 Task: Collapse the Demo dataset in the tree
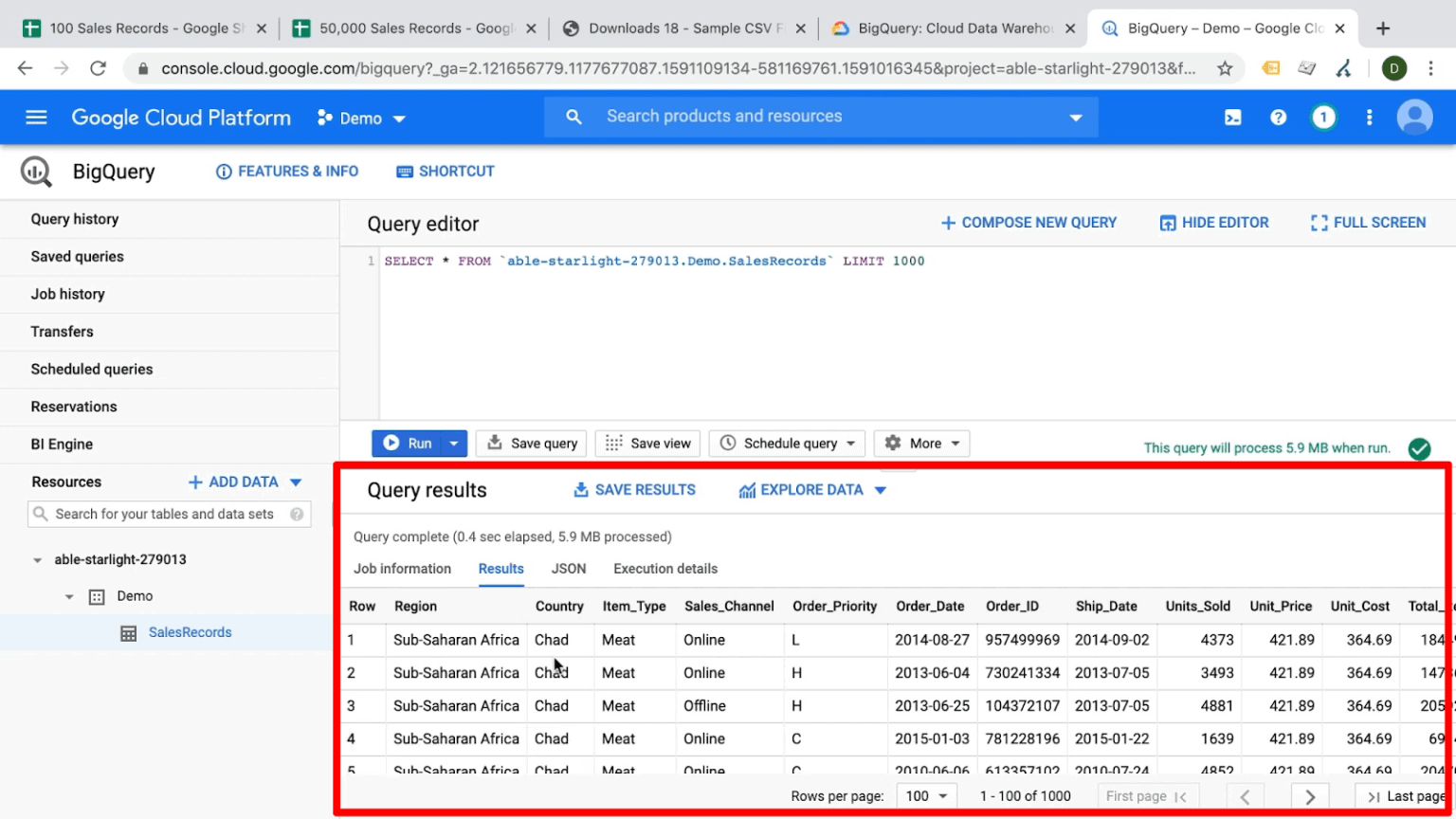point(68,596)
